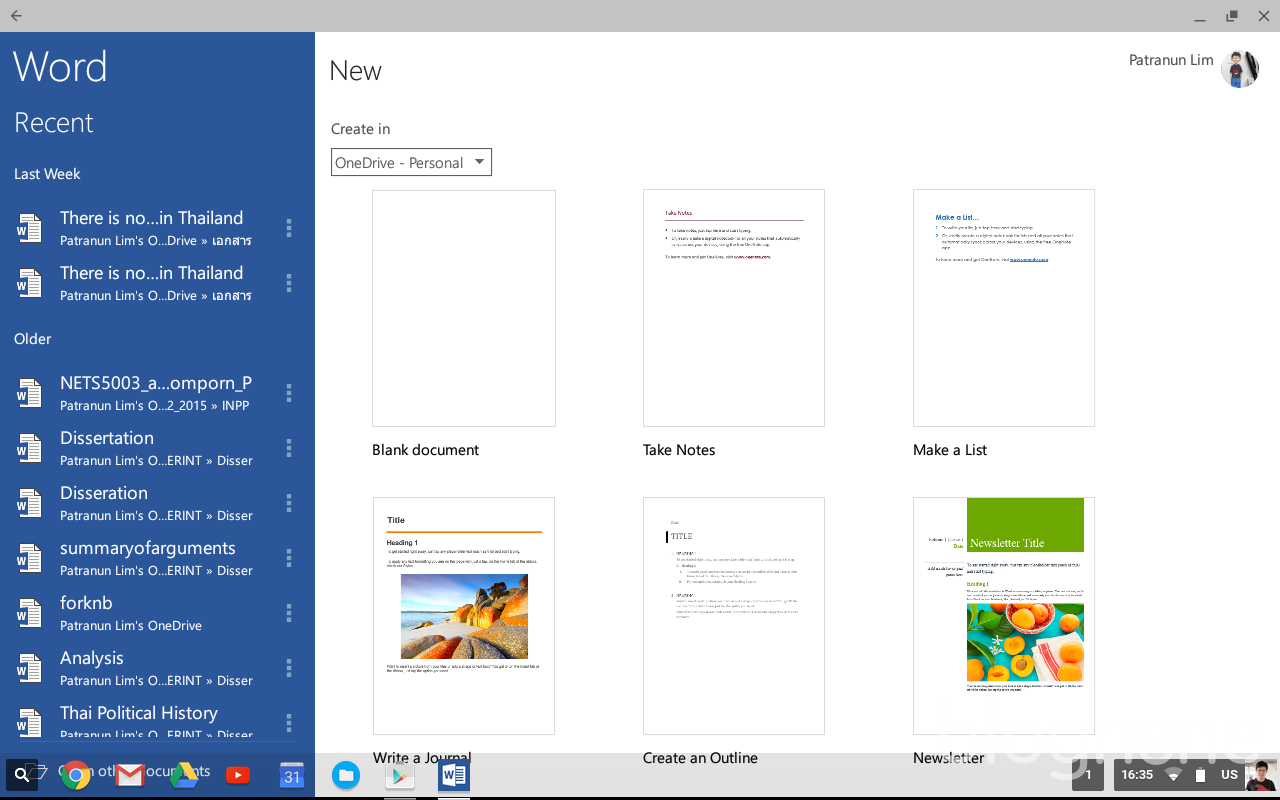Click the Wi-Fi icon in system tray
This screenshot has width=1280, height=800.
click(x=1174, y=775)
